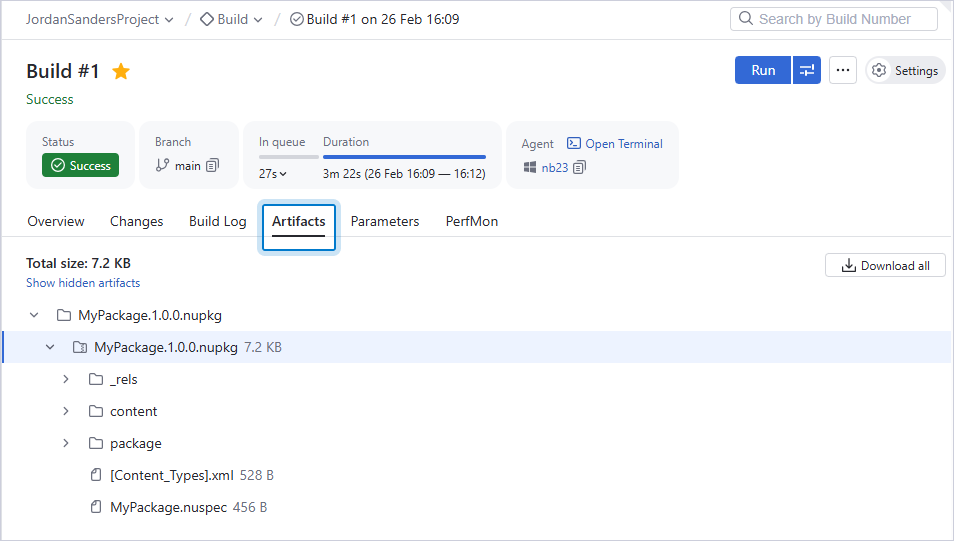This screenshot has width=954, height=541.
Task: Open custom run options beside Run
Action: 807,70
